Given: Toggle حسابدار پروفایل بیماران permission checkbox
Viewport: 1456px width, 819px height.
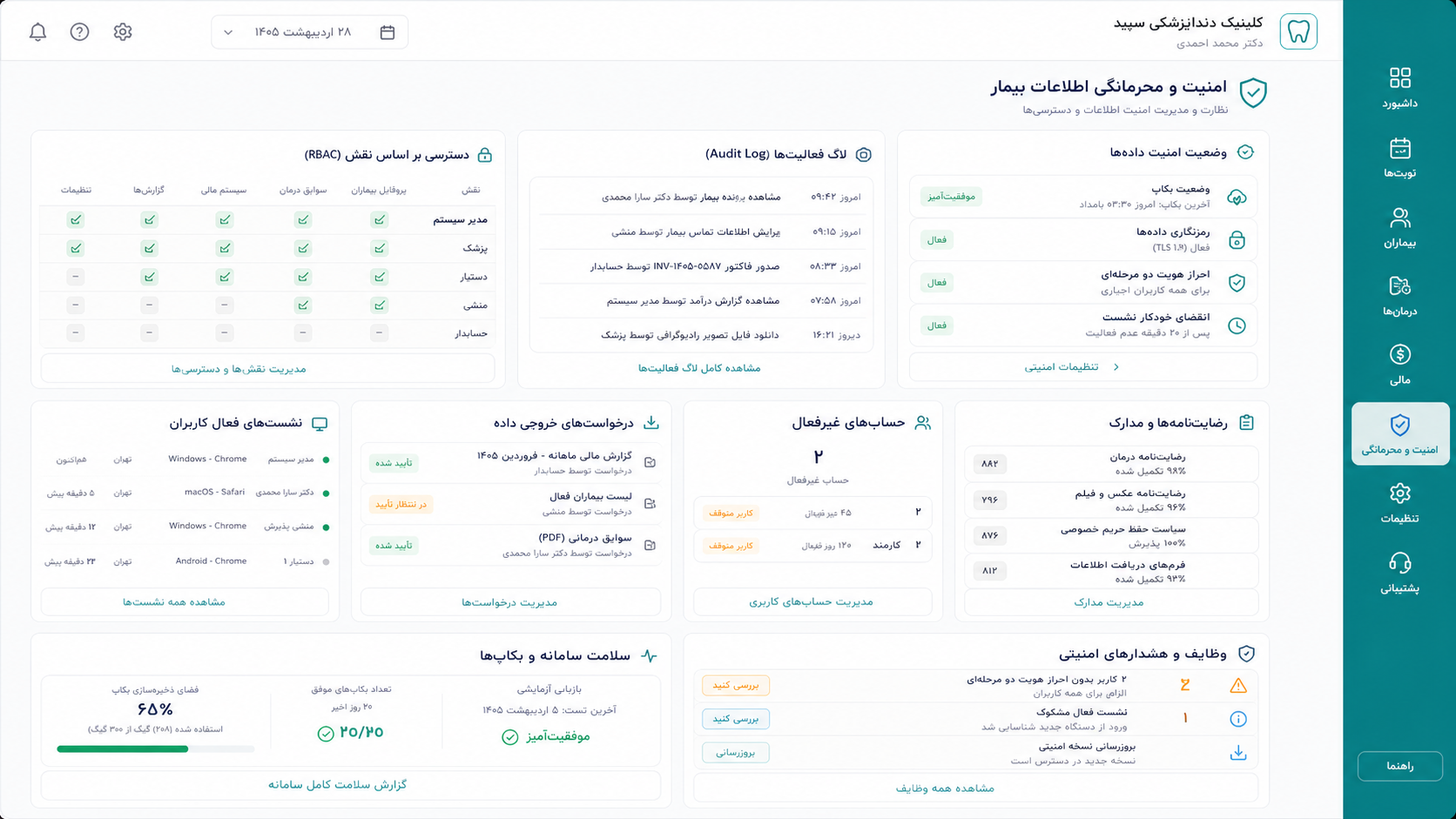Looking at the screenshot, I should tap(380, 332).
